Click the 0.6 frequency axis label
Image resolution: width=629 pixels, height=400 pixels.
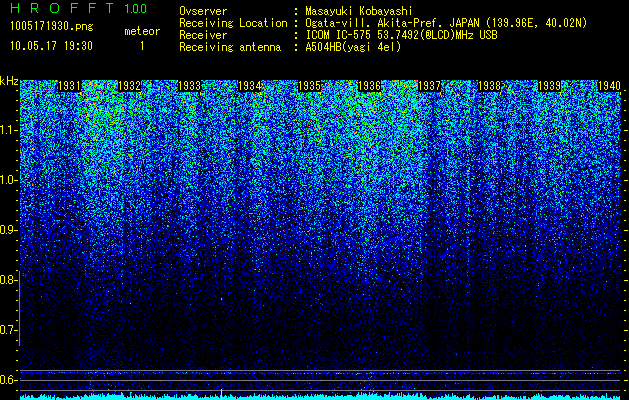[x=8, y=380]
